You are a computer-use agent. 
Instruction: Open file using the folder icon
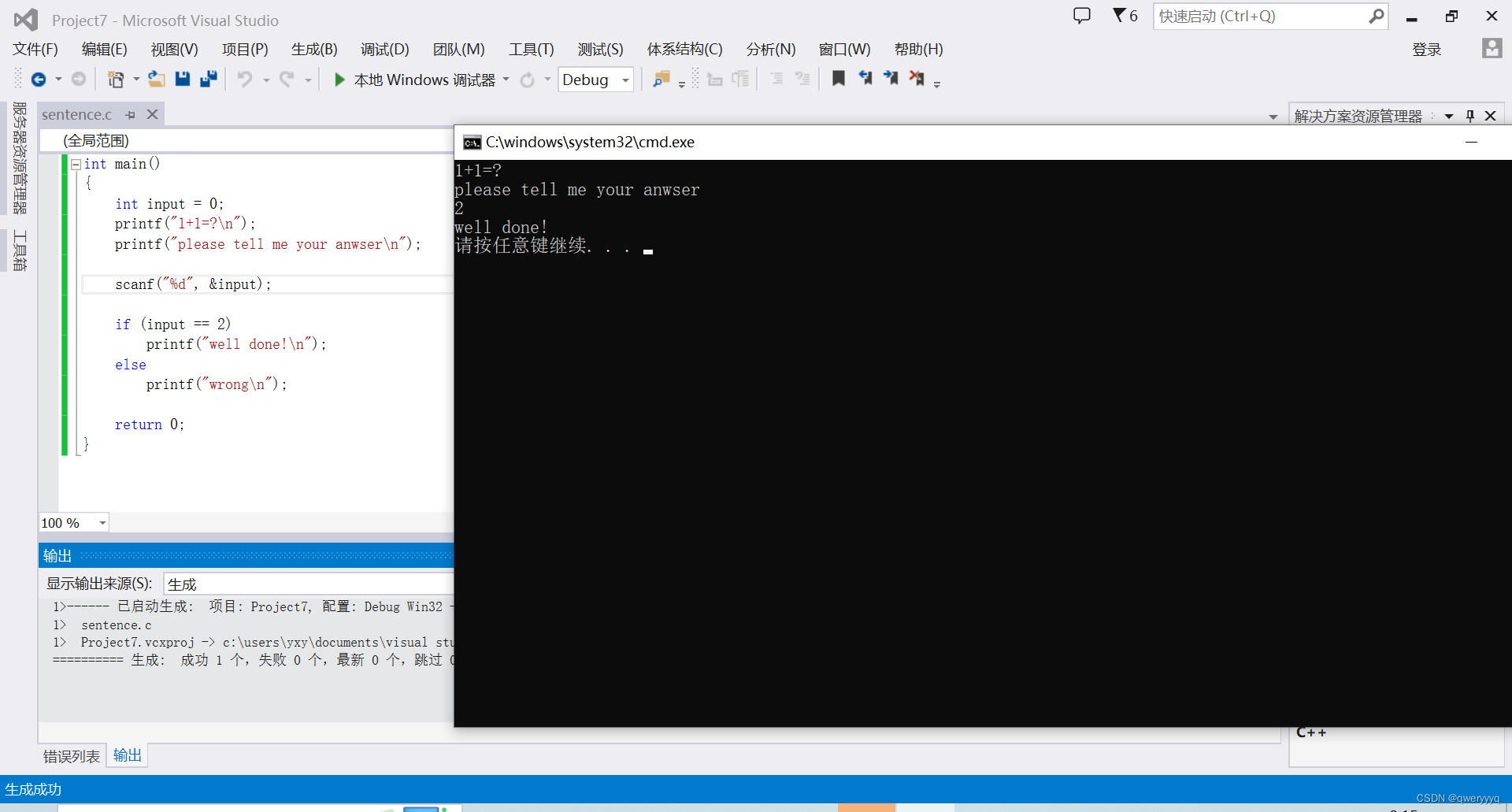[x=157, y=80]
